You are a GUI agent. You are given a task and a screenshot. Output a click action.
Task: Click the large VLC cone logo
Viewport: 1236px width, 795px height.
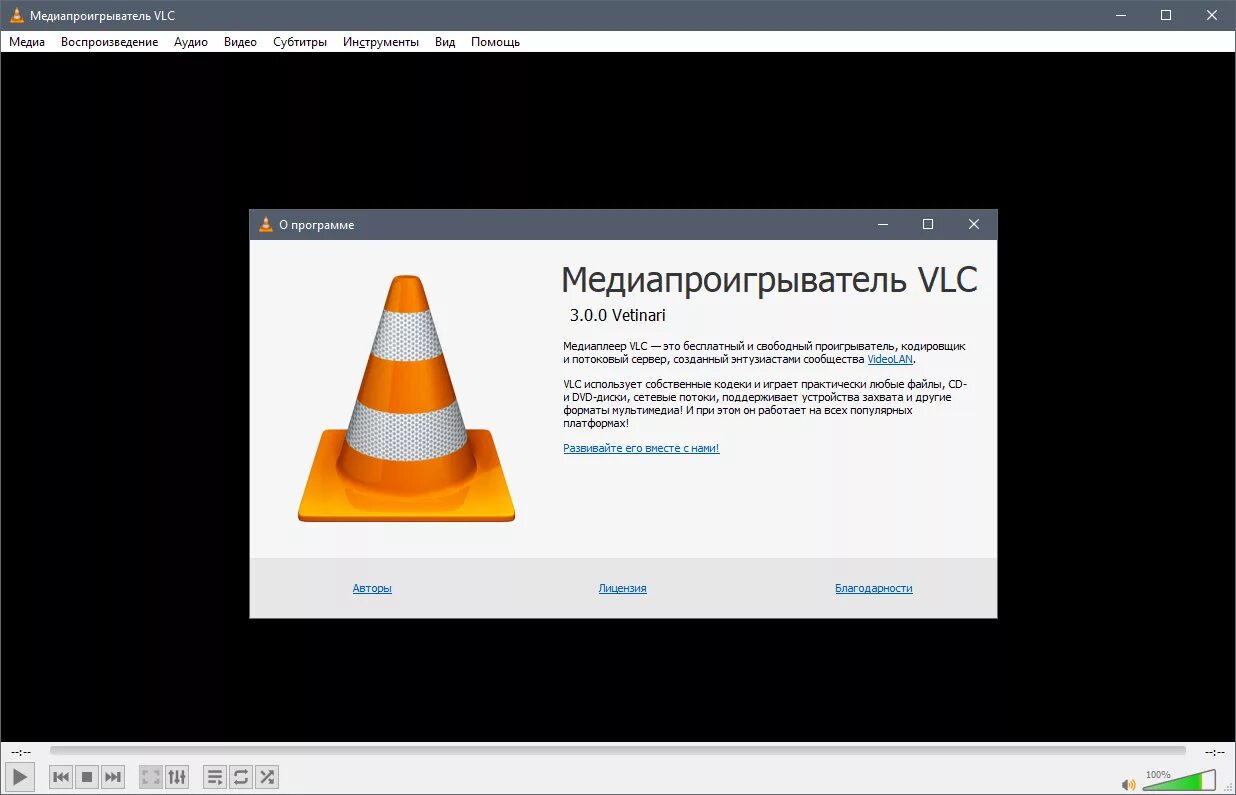coord(406,398)
